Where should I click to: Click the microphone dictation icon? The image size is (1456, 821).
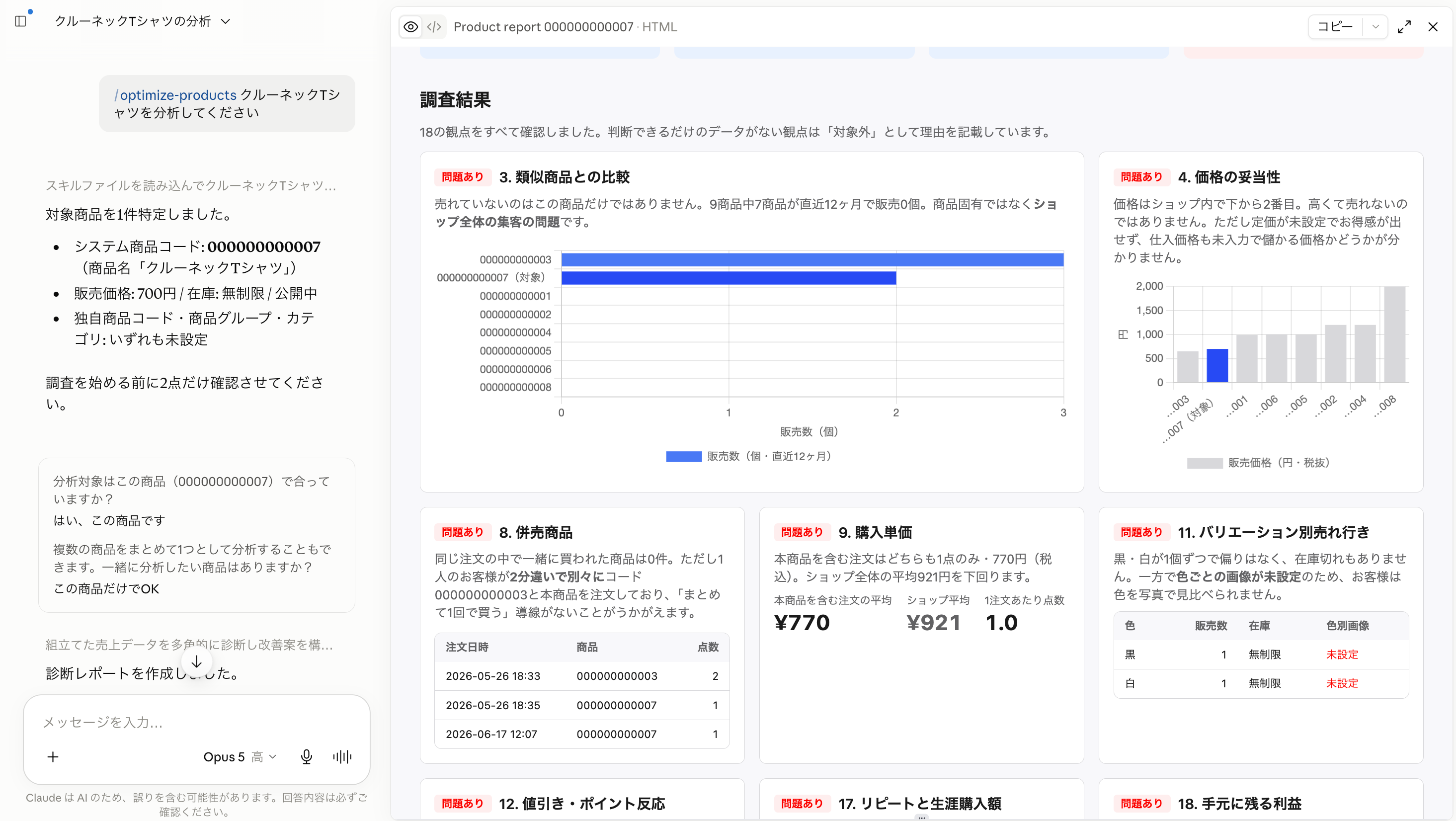306,756
